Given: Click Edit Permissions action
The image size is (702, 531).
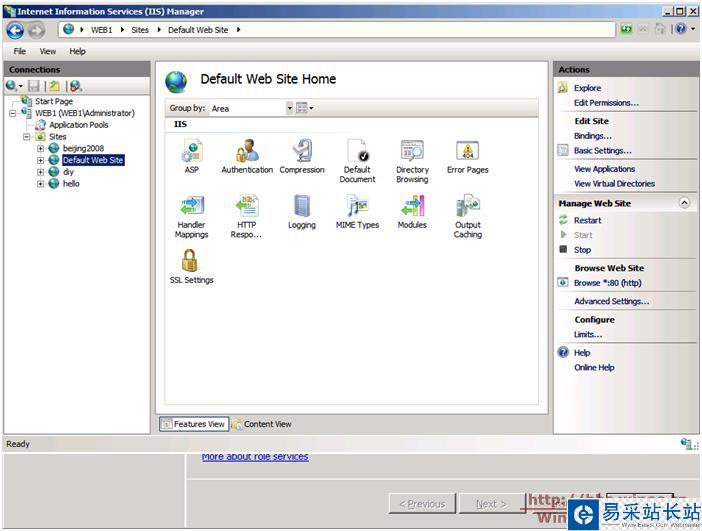Looking at the screenshot, I should pos(606,103).
